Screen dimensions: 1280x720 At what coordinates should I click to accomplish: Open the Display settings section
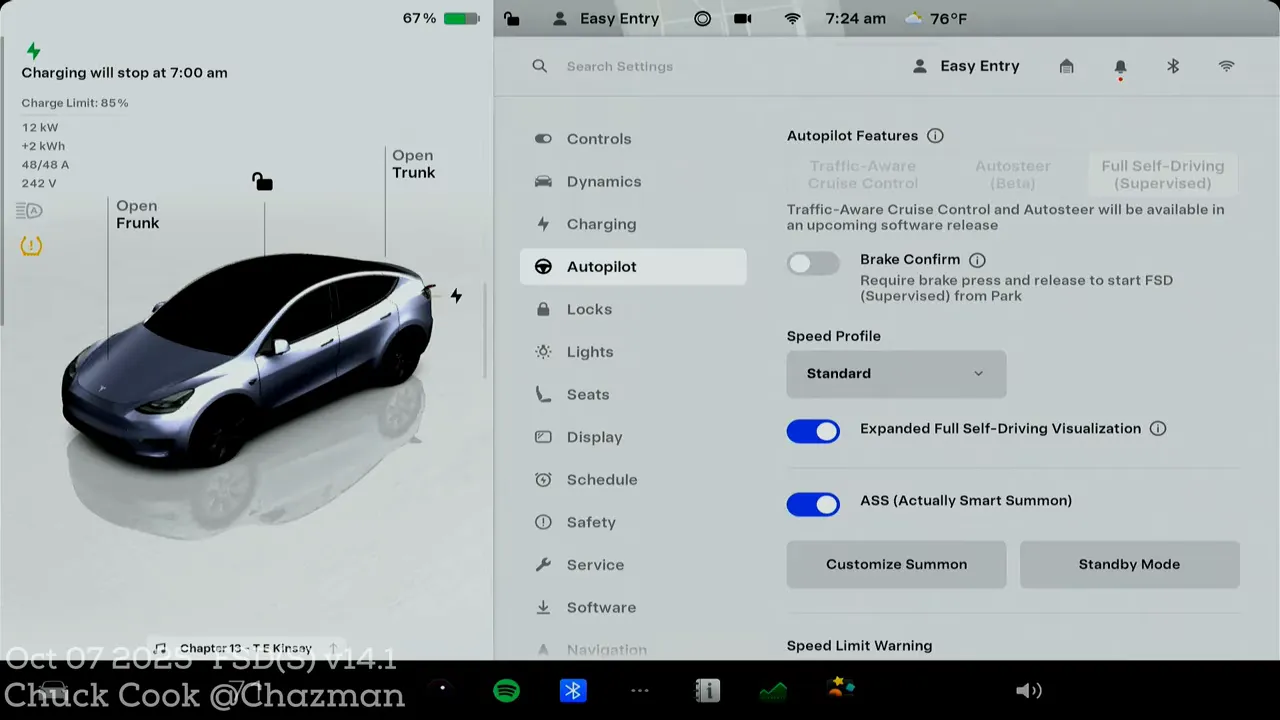click(594, 437)
